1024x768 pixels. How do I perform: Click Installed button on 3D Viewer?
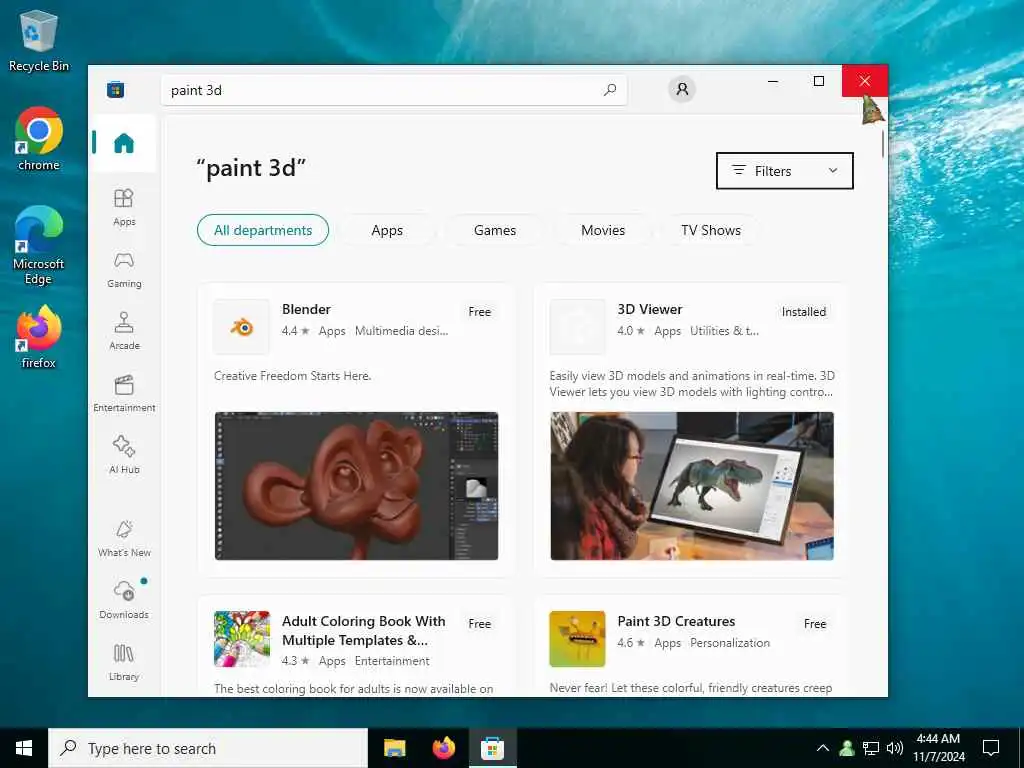coord(803,312)
